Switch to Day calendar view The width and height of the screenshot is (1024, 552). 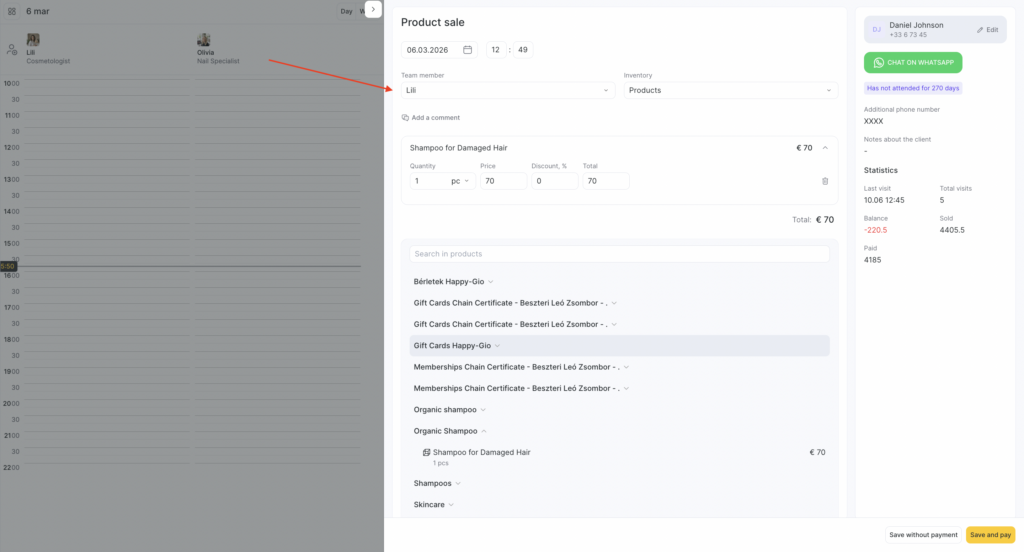(346, 11)
